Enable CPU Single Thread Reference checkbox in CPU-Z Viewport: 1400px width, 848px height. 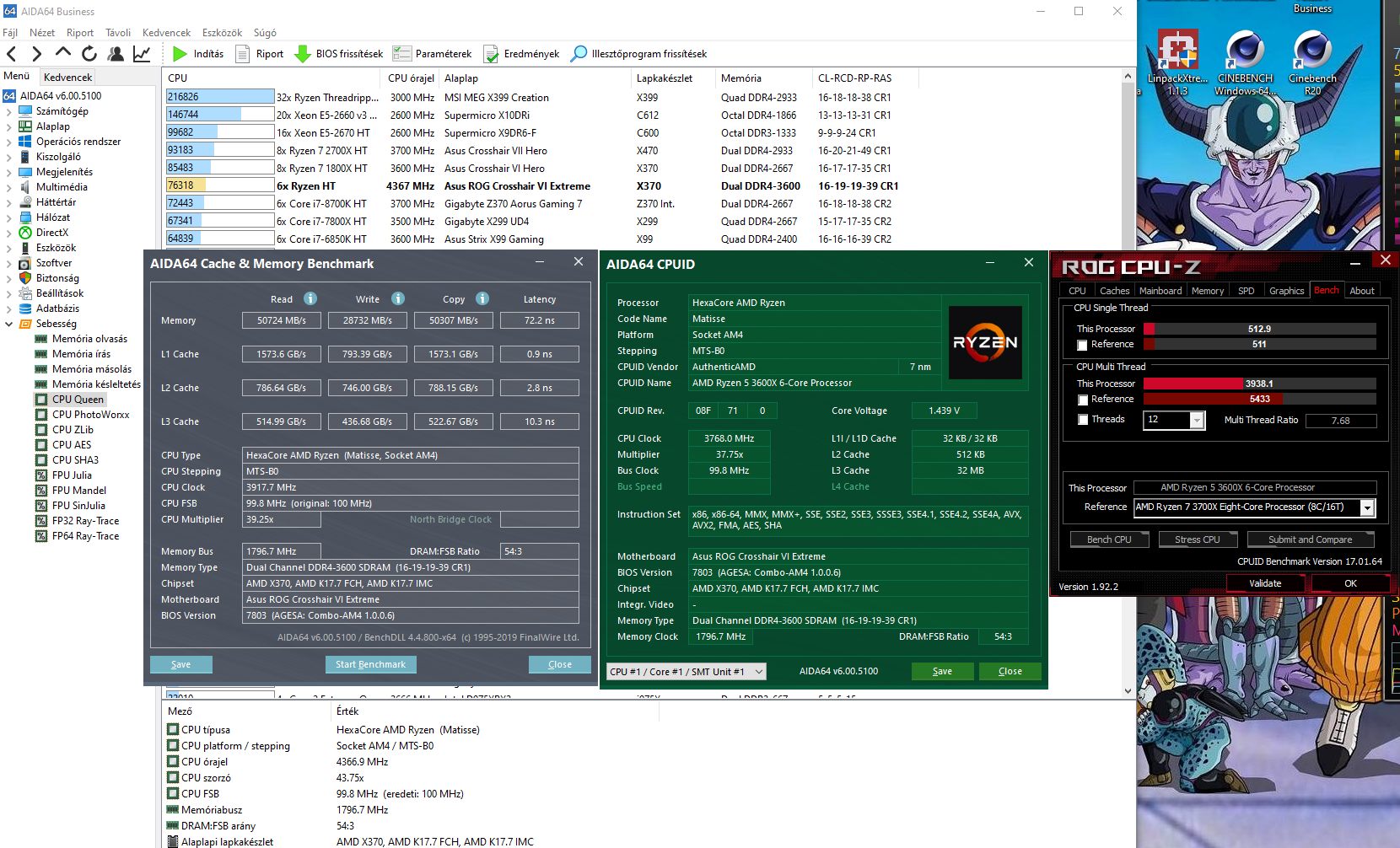point(1082,345)
